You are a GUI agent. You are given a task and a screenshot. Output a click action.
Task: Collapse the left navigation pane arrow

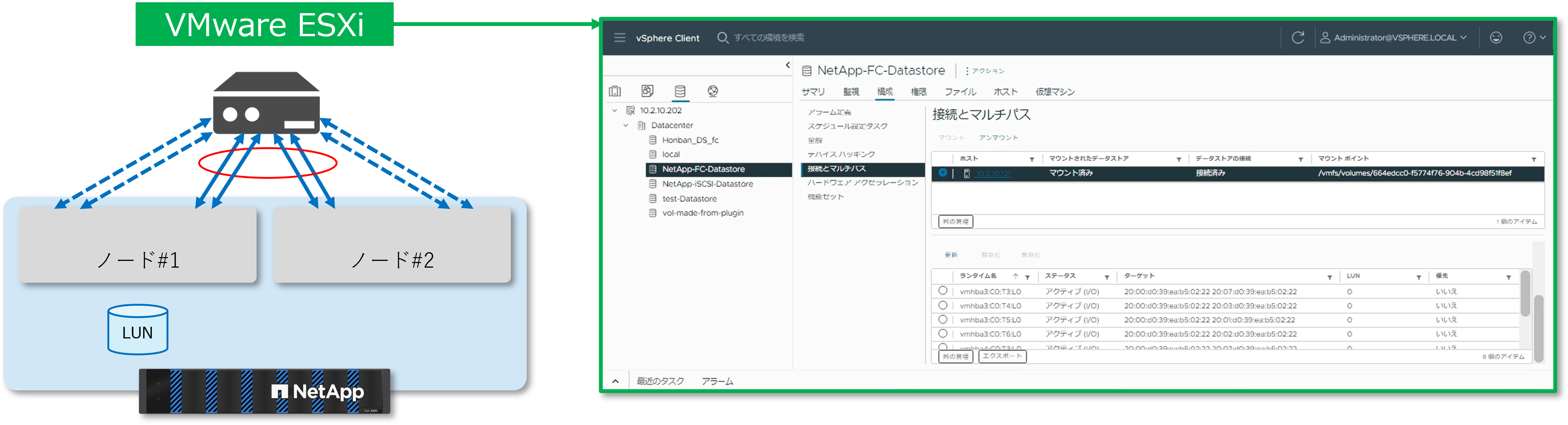788,65
